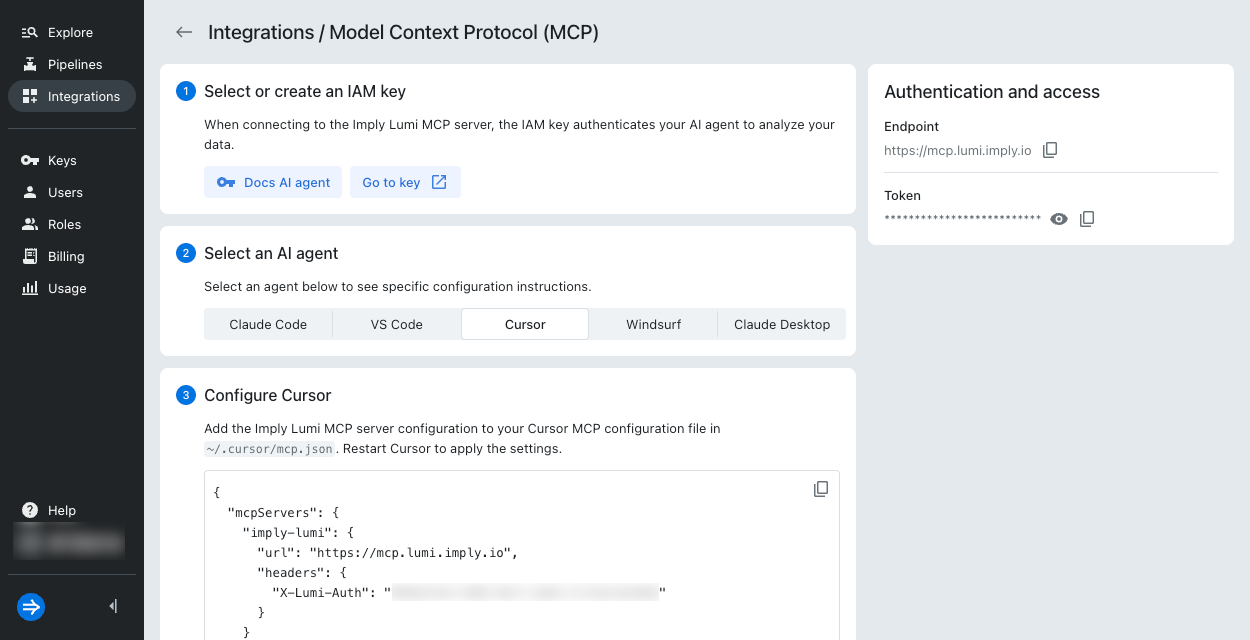Screen dimensions: 1250x640
Task: Click the Docs AI agent key button
Action: point(273,182)
